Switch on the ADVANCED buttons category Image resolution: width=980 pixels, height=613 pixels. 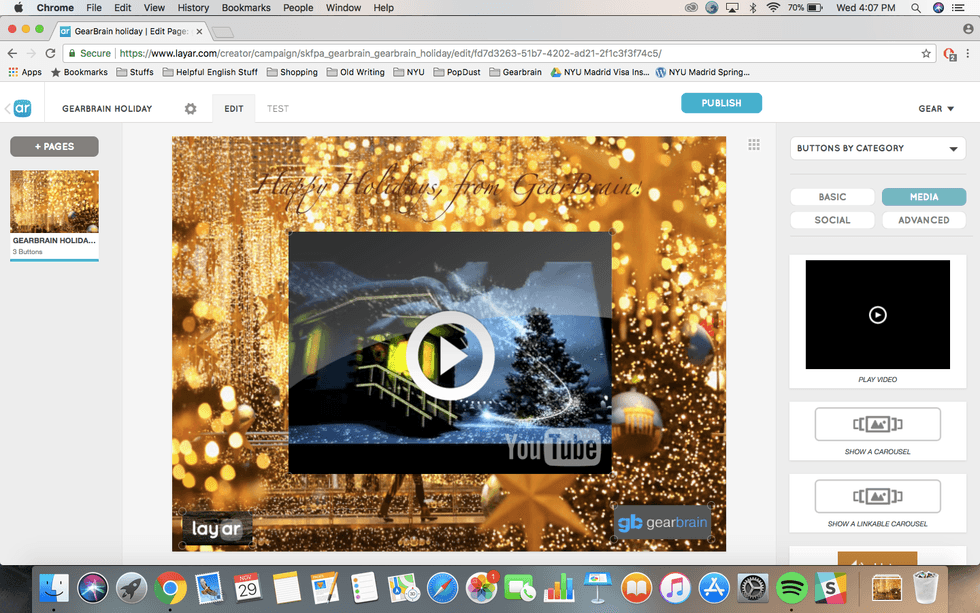tap(923, 219)
